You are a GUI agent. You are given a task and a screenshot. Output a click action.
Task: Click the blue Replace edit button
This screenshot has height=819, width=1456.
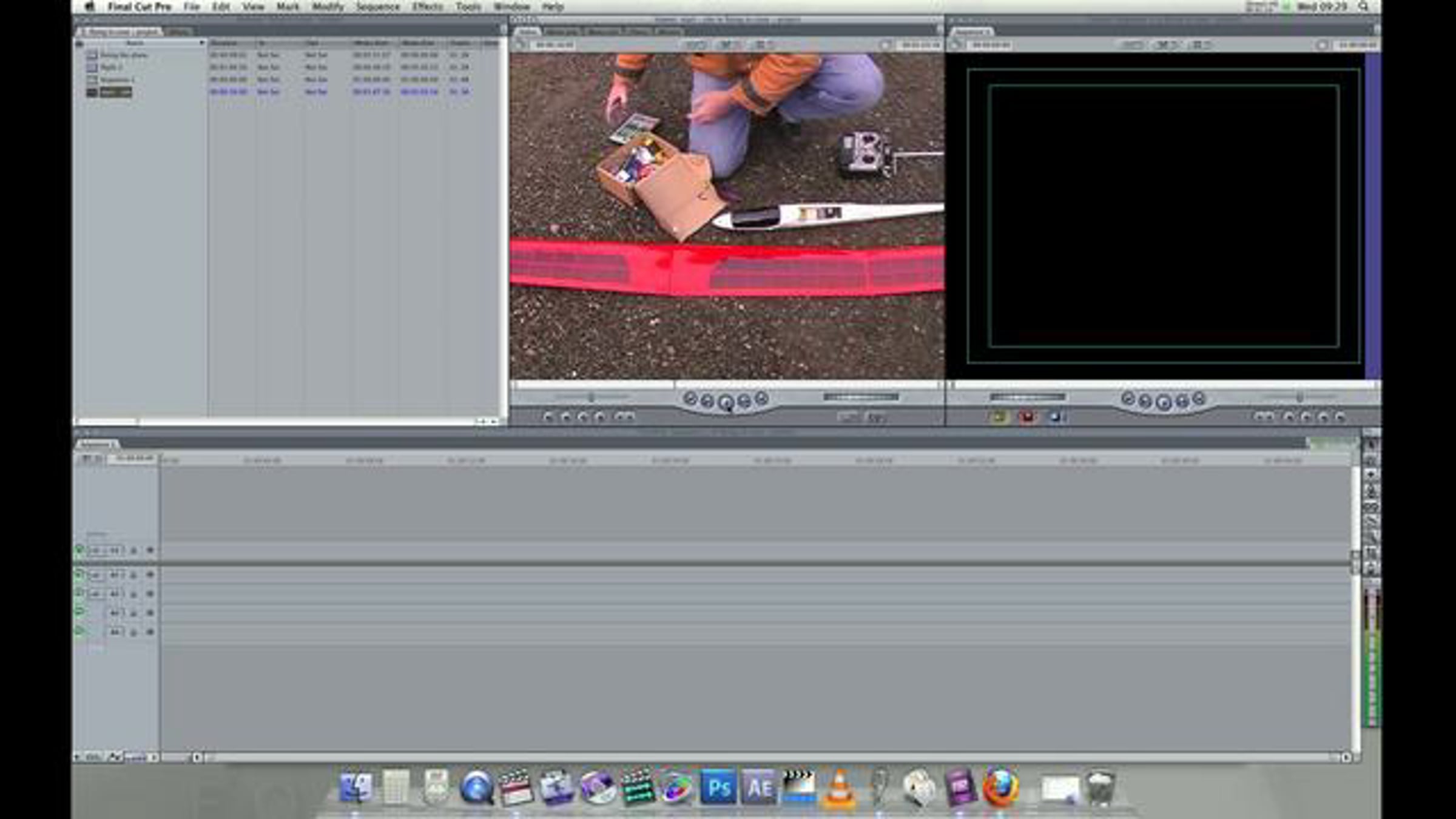pos(1056,417)
